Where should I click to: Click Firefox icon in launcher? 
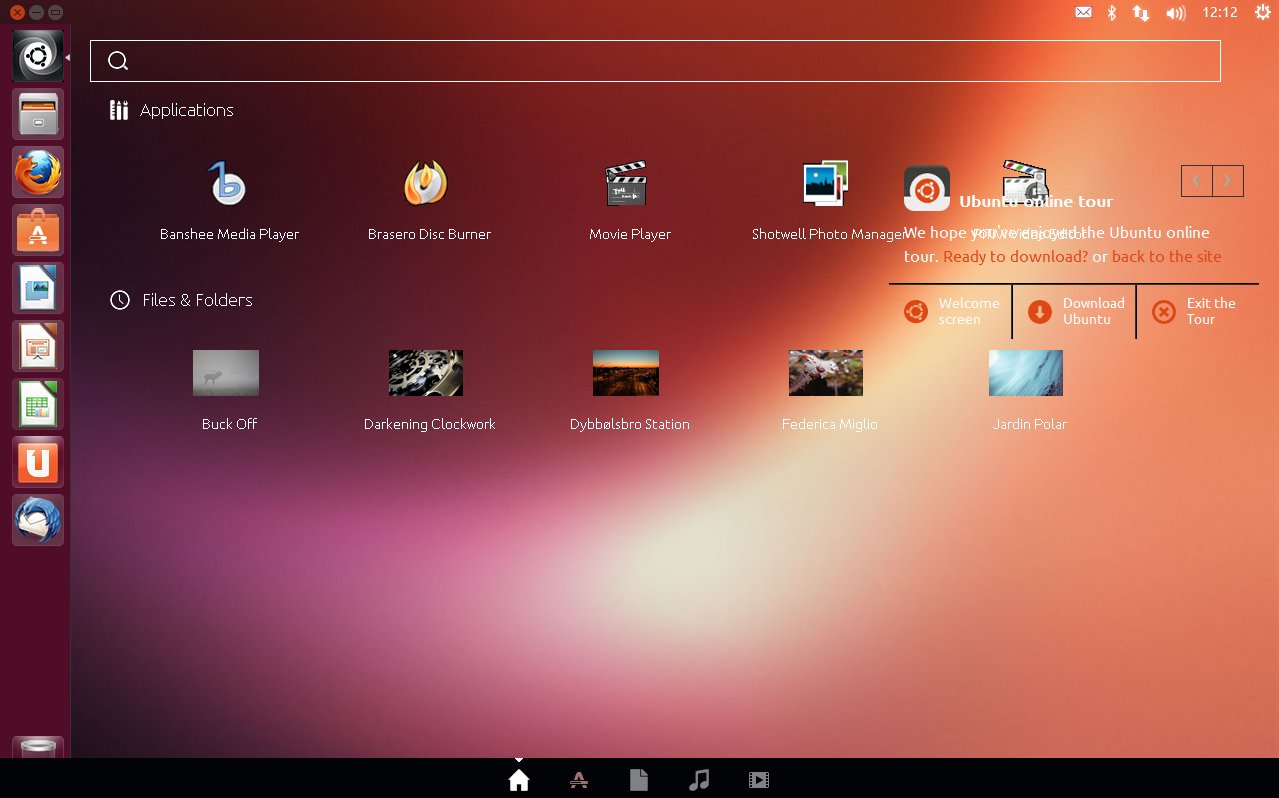coord(38,173)
